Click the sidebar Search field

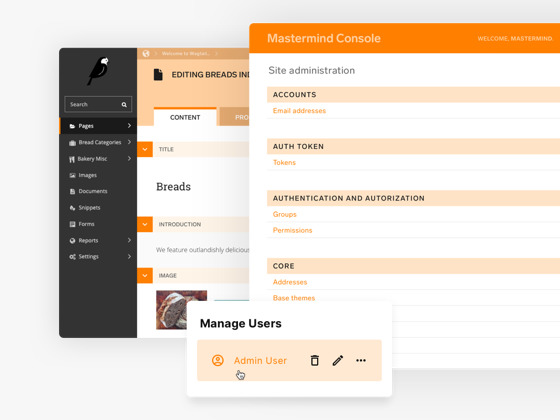(98, 104)
